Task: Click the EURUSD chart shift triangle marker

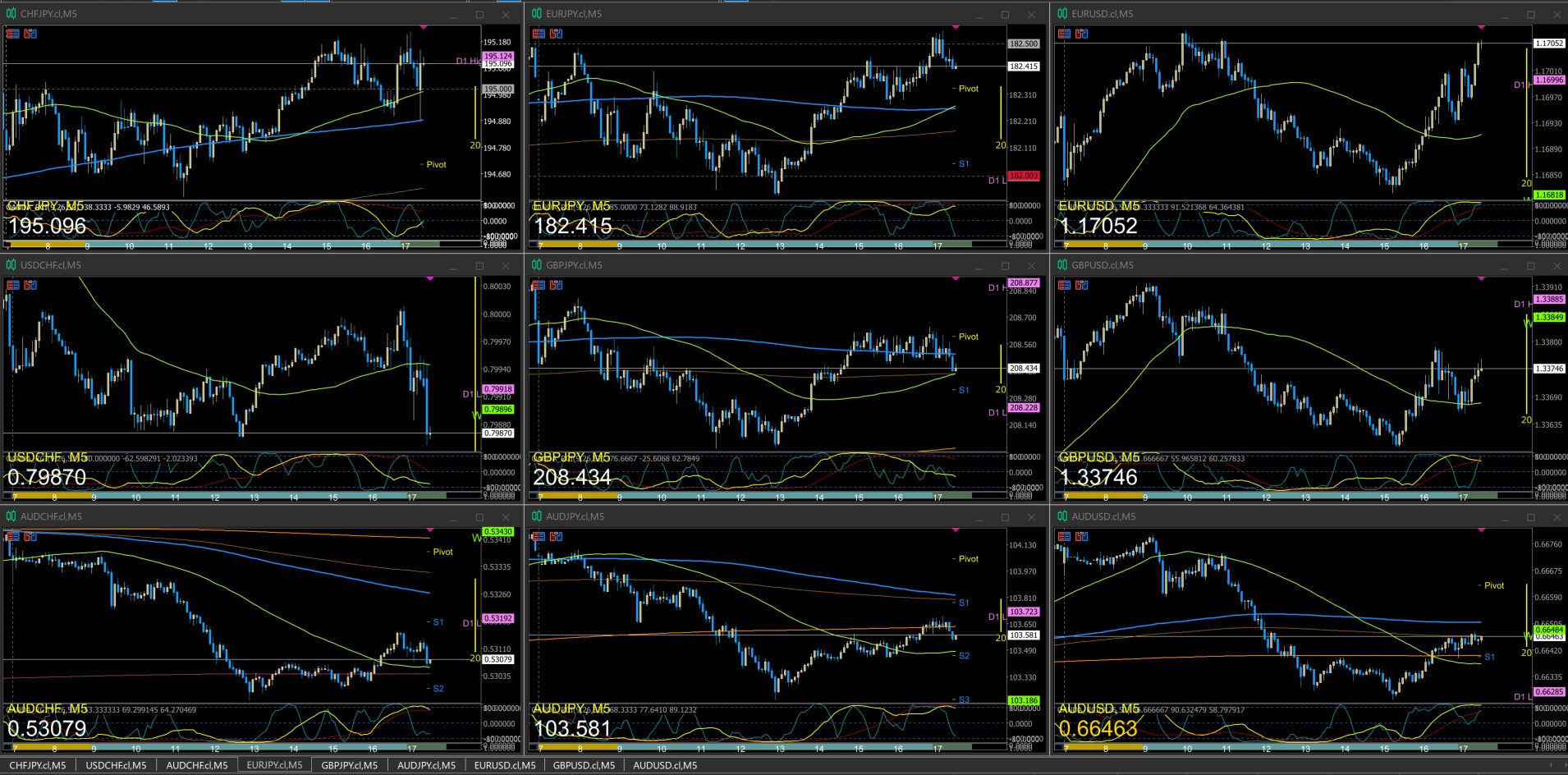Action: pos(1481,28)
